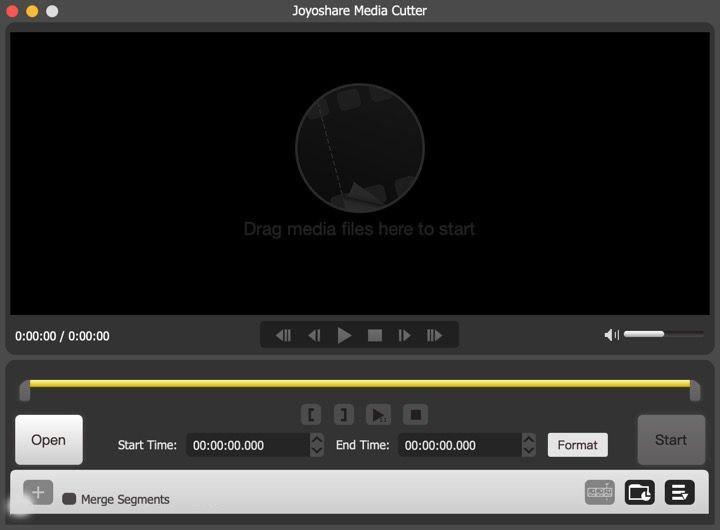Click the Start button
The image size is (720, 530).
click(671, 440)
